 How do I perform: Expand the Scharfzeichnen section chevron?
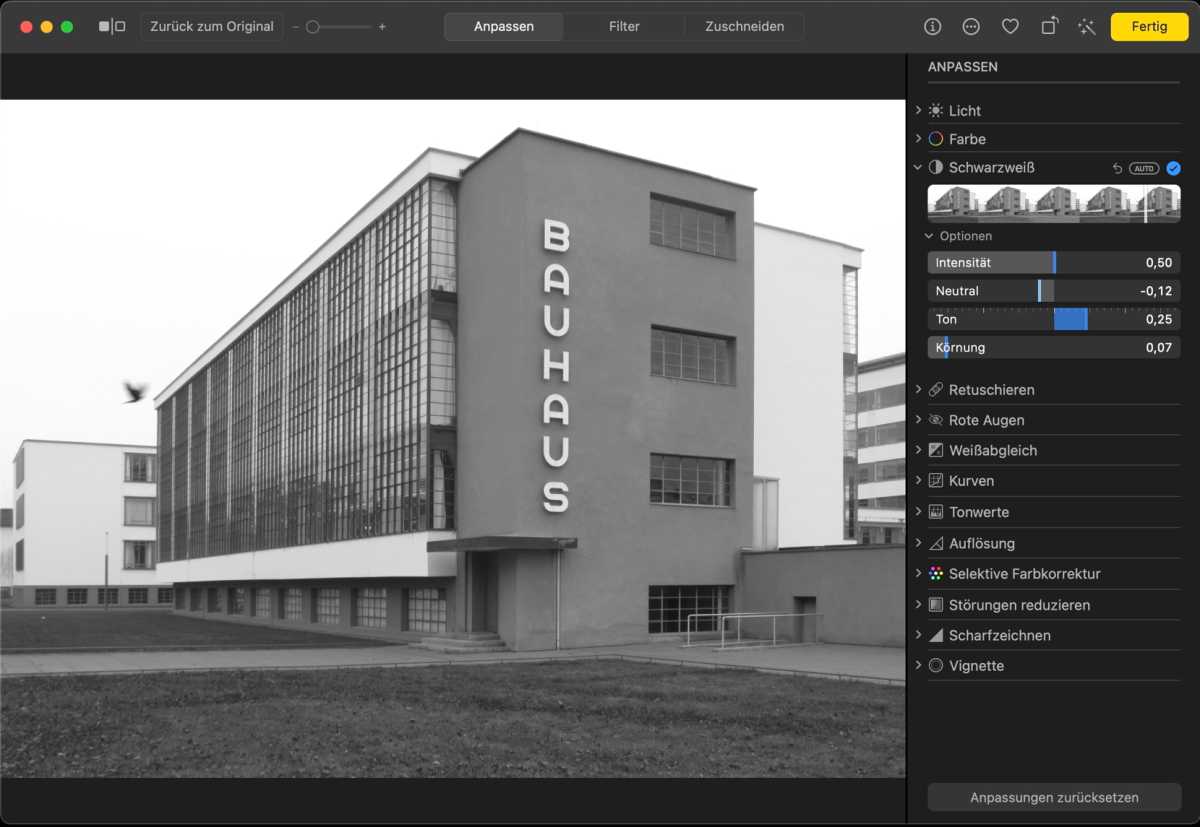click(918, 635)
